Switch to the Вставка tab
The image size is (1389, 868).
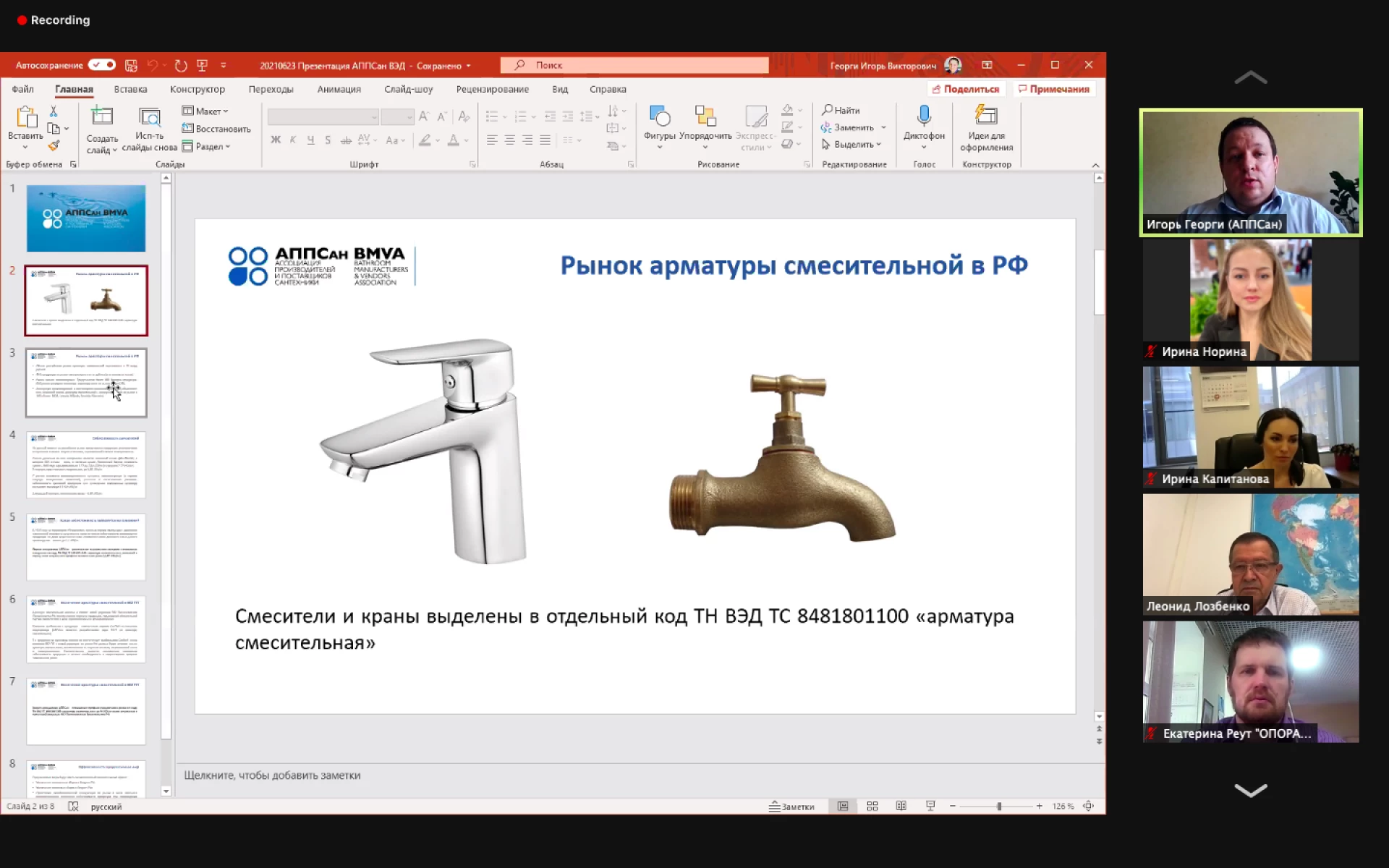130,89
